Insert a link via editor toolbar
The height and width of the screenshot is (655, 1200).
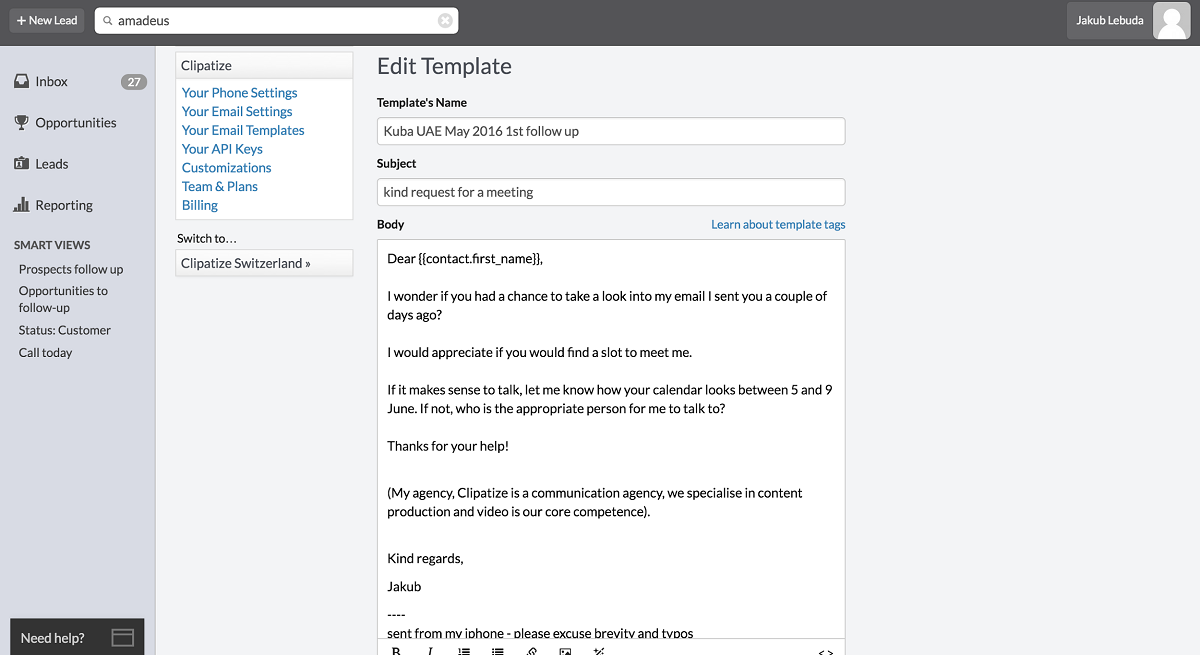(531, 650)
